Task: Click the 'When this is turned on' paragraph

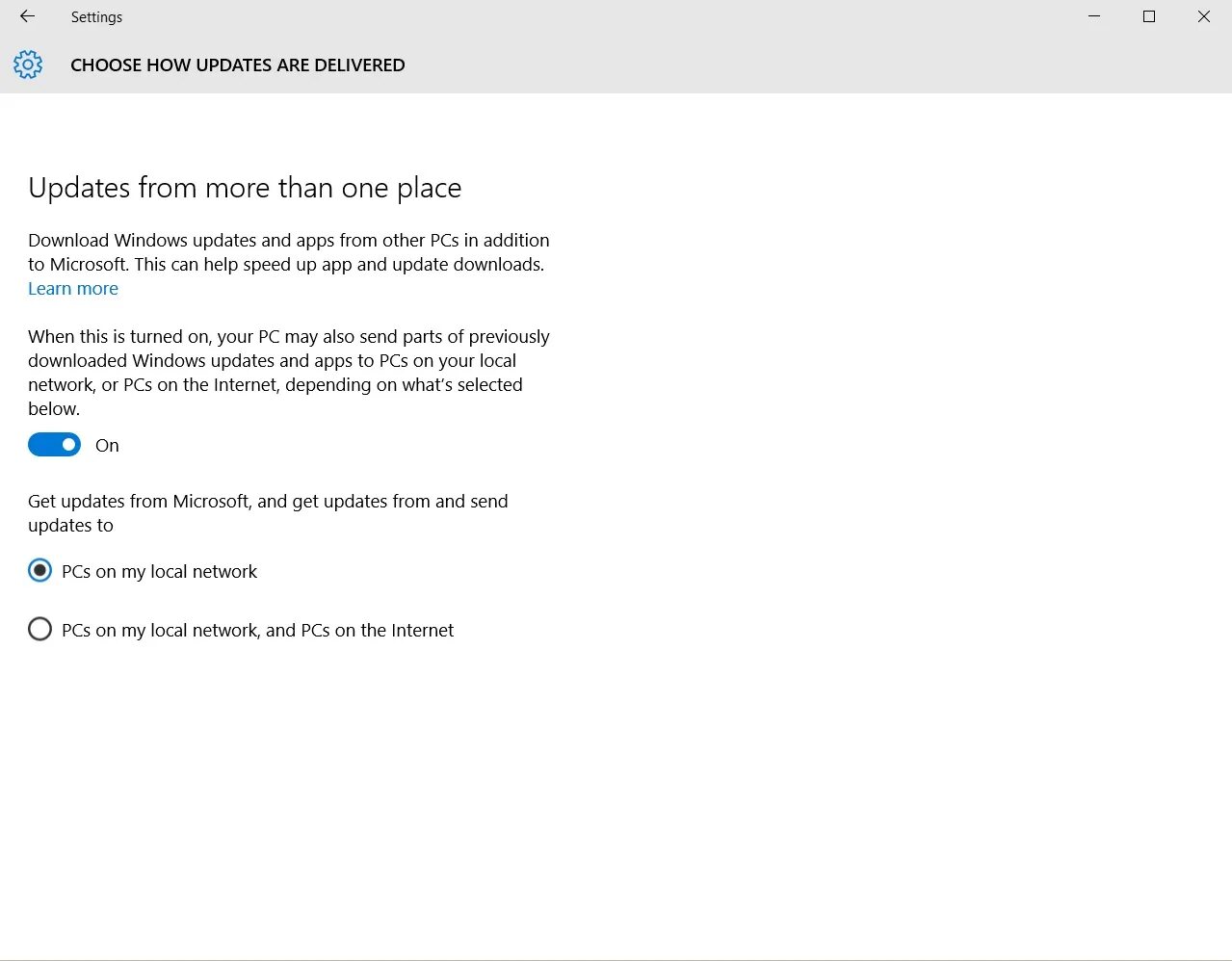Action: tap(289, 373)
